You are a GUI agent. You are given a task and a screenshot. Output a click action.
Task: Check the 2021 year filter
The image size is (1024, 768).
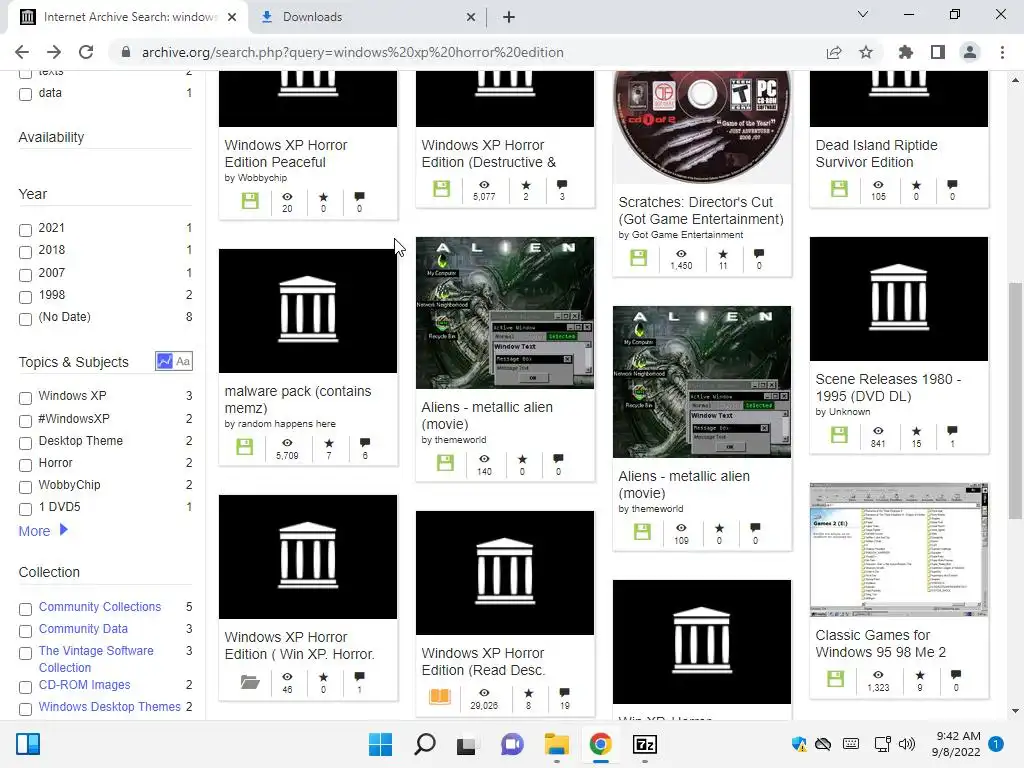pos(25,230)
